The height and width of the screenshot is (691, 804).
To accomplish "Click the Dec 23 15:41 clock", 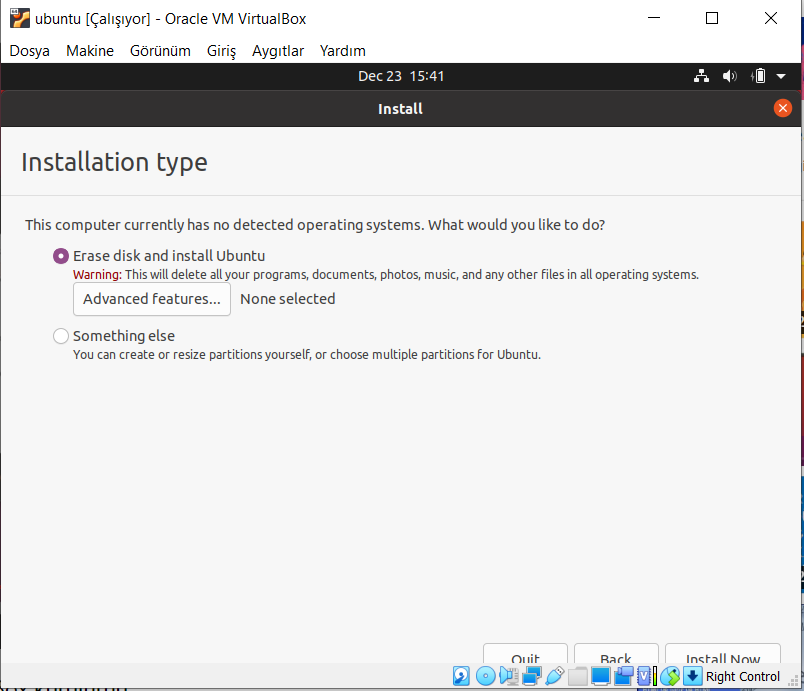I will (x=401, y=76).
